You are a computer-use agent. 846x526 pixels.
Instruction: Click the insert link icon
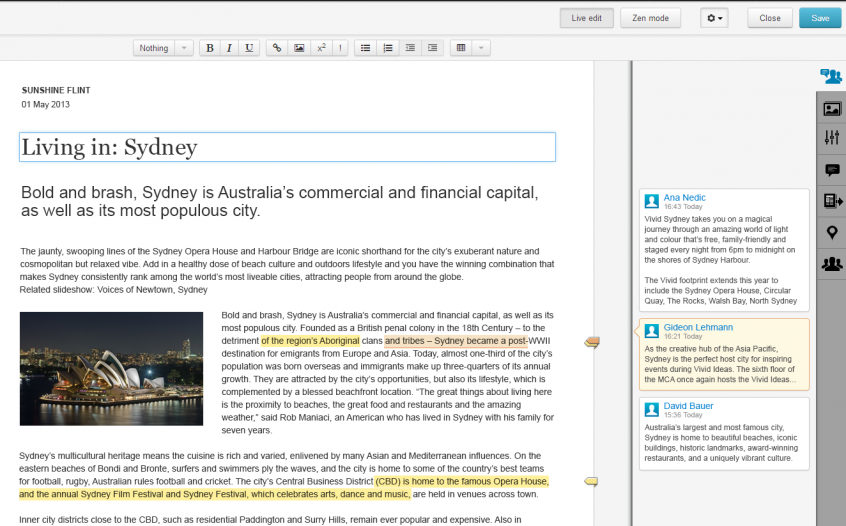277,48
